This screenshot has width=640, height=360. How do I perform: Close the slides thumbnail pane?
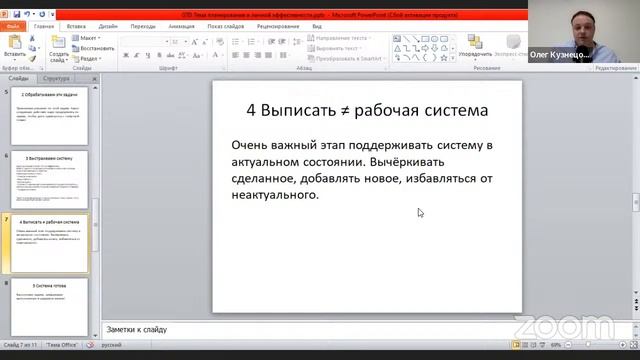pyautogui.click(x=94, y=78)
